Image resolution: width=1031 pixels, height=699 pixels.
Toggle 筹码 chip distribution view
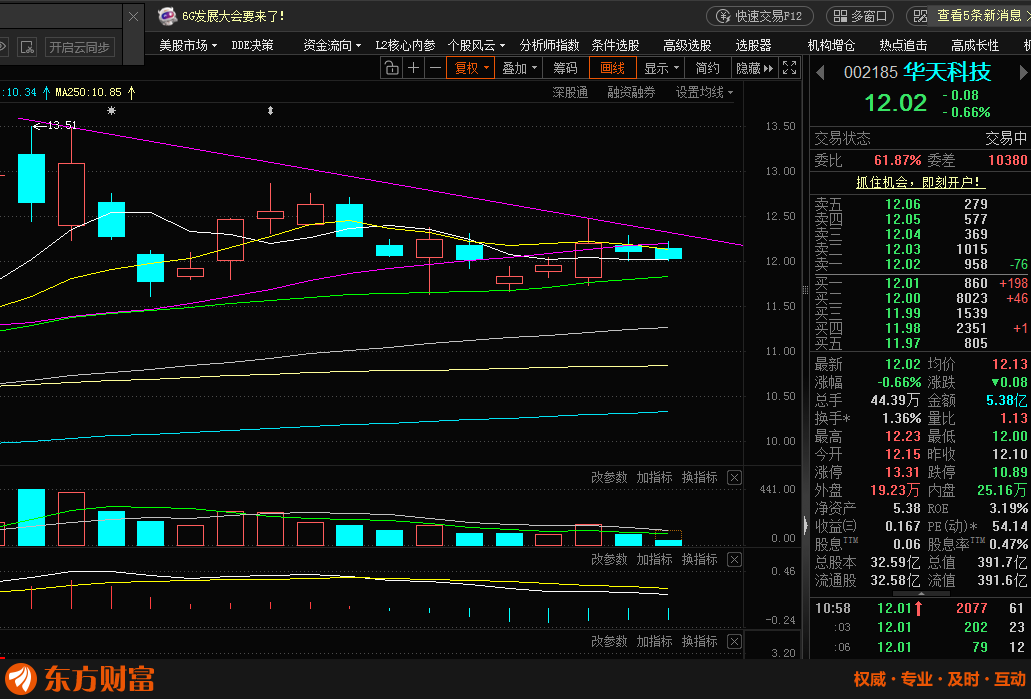tap(565, 68)
